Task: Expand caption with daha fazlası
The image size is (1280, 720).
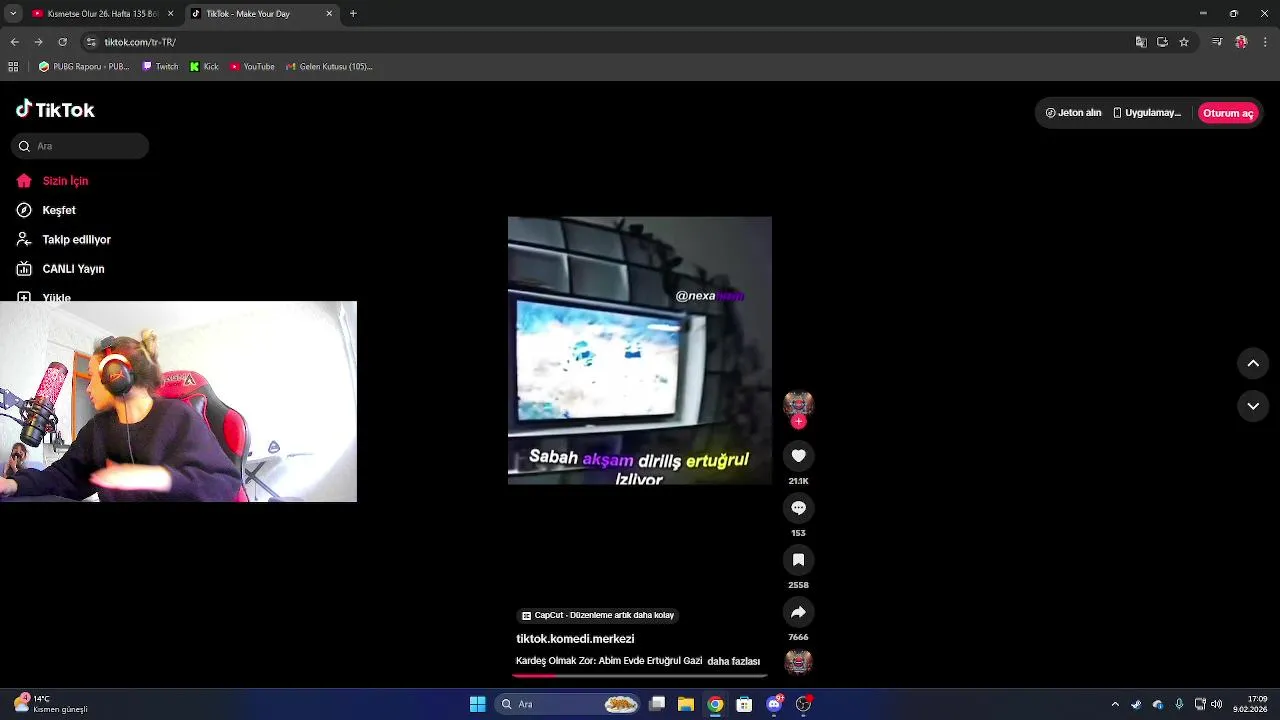Action: pyautogui.click(x=733, y=661)
